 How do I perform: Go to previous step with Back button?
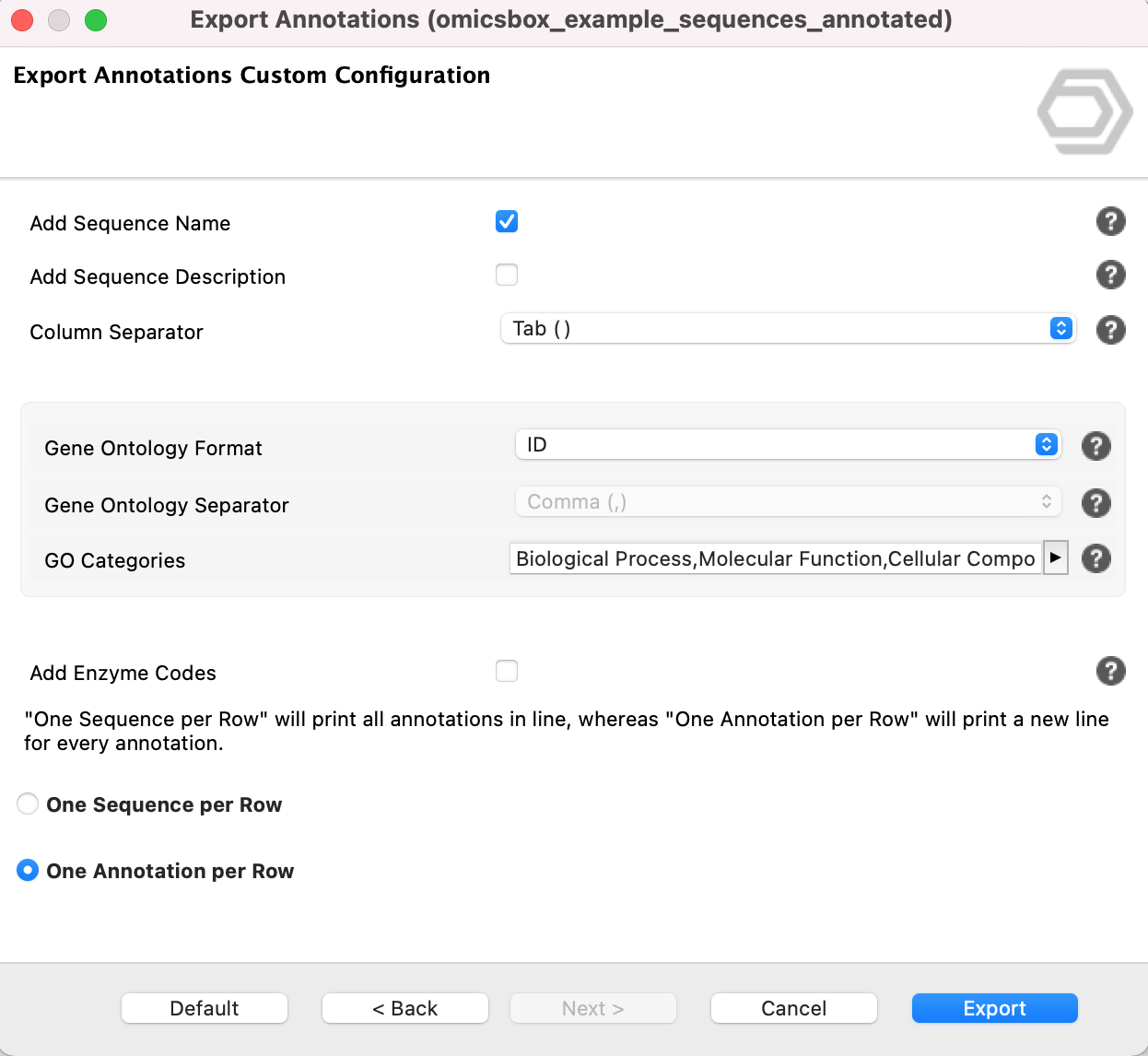(404, 1008)
